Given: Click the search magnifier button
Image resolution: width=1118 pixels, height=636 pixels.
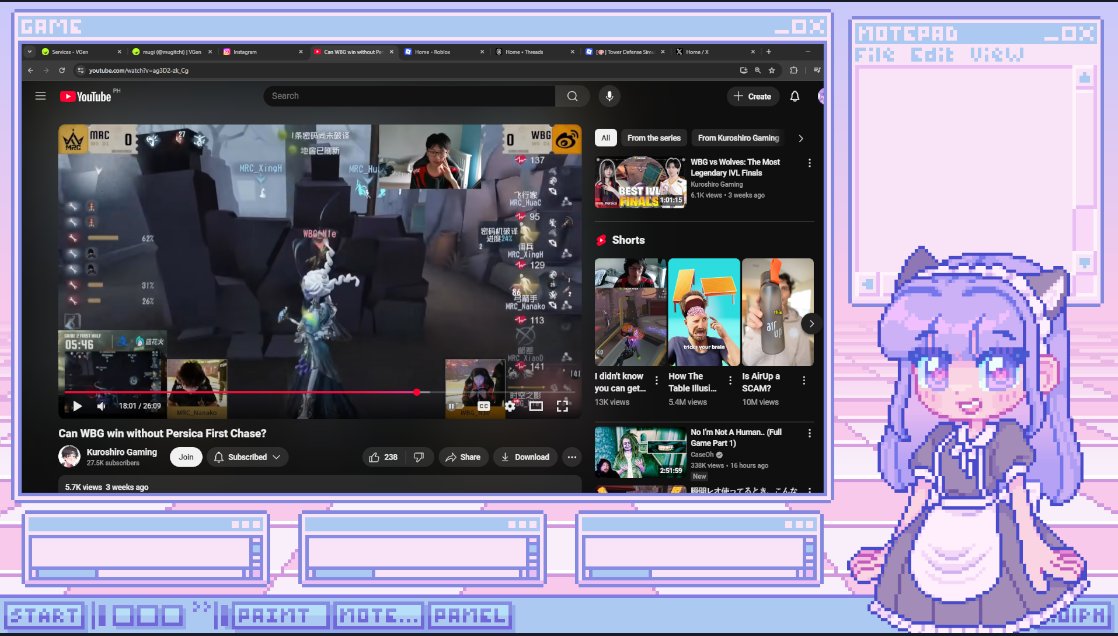Looking at the screenshot, I should (x=573, y=96).
